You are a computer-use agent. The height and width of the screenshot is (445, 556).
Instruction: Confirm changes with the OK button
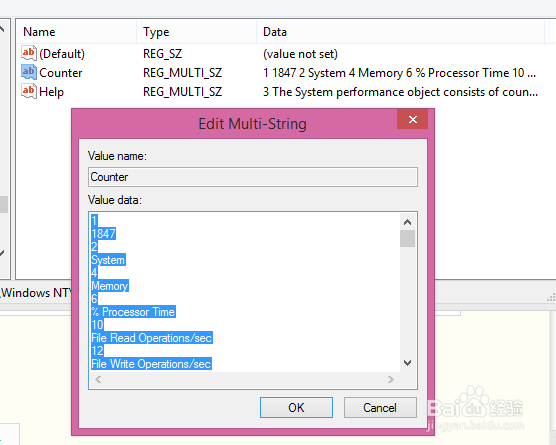coord(296,407)
